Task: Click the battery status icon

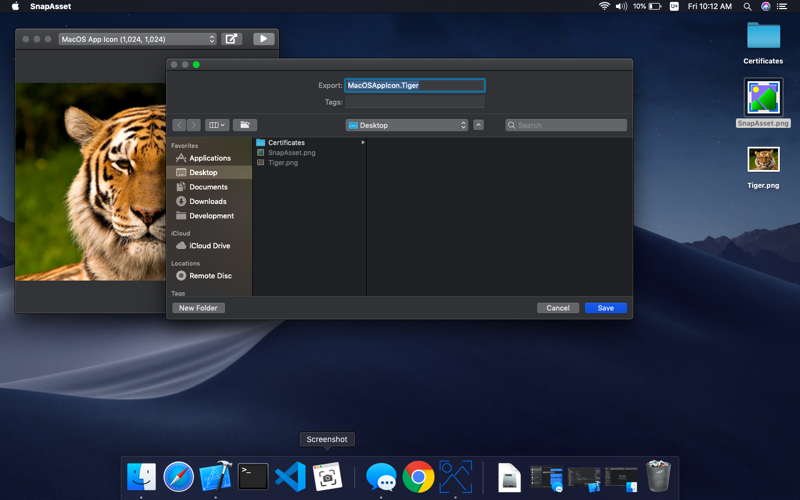Action: tap(655, 6)
